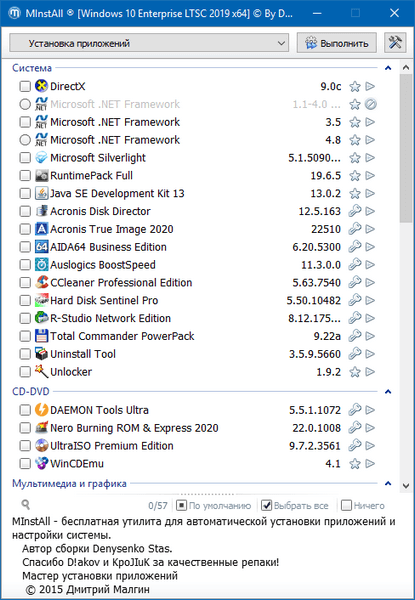Enable the Выбрать все checkbox

pos(266,505)
